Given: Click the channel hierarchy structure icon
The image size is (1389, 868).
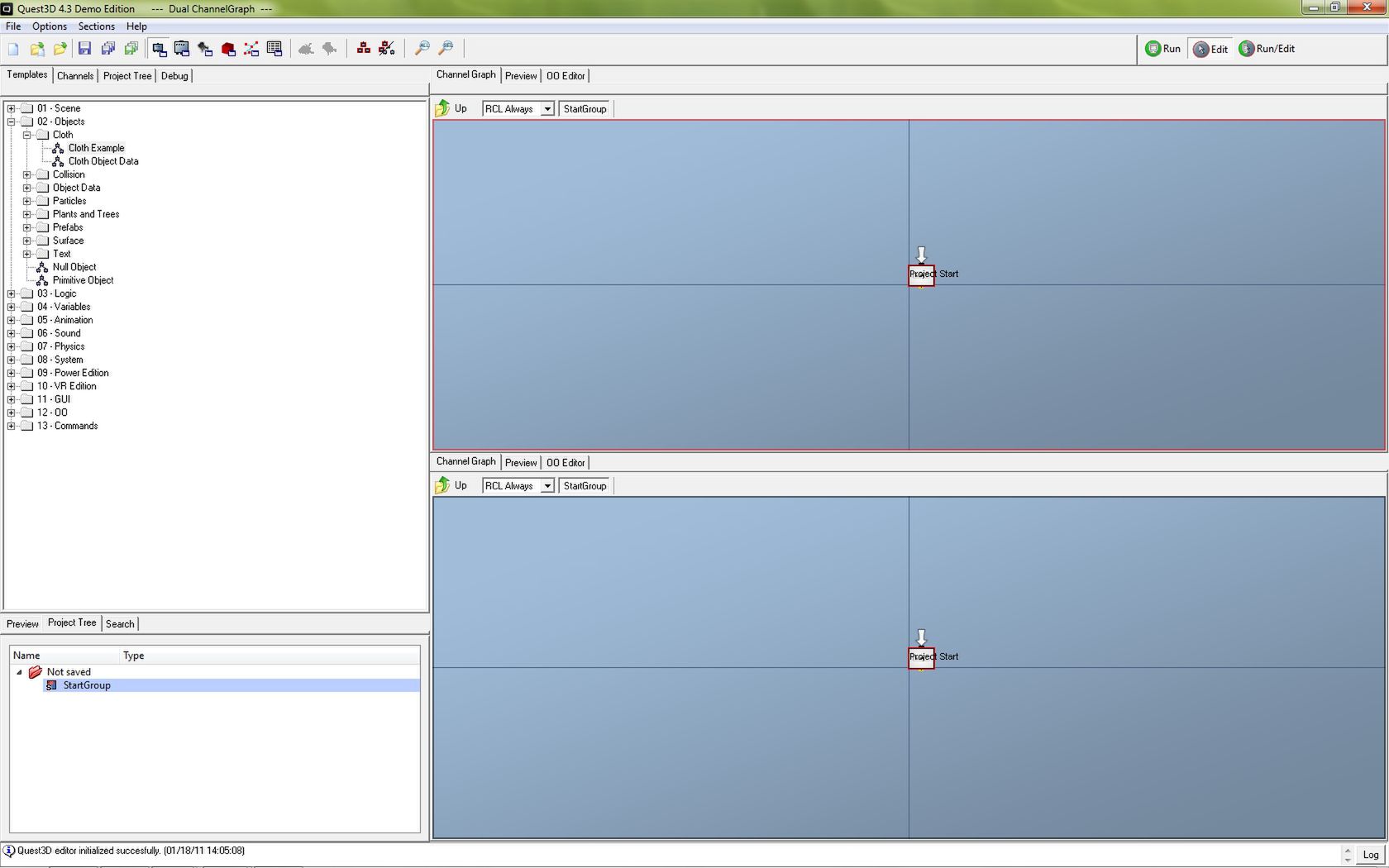Looking at the screenshot, I should [364, 49].
